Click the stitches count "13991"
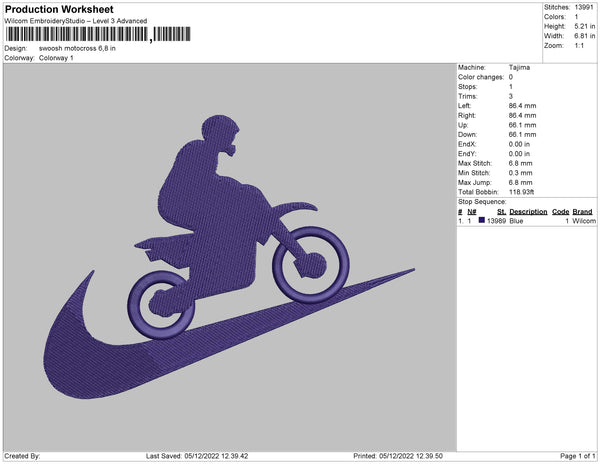The width and height of the screenshot is (600, 464). pyautogui.click(x=584, y=7)
